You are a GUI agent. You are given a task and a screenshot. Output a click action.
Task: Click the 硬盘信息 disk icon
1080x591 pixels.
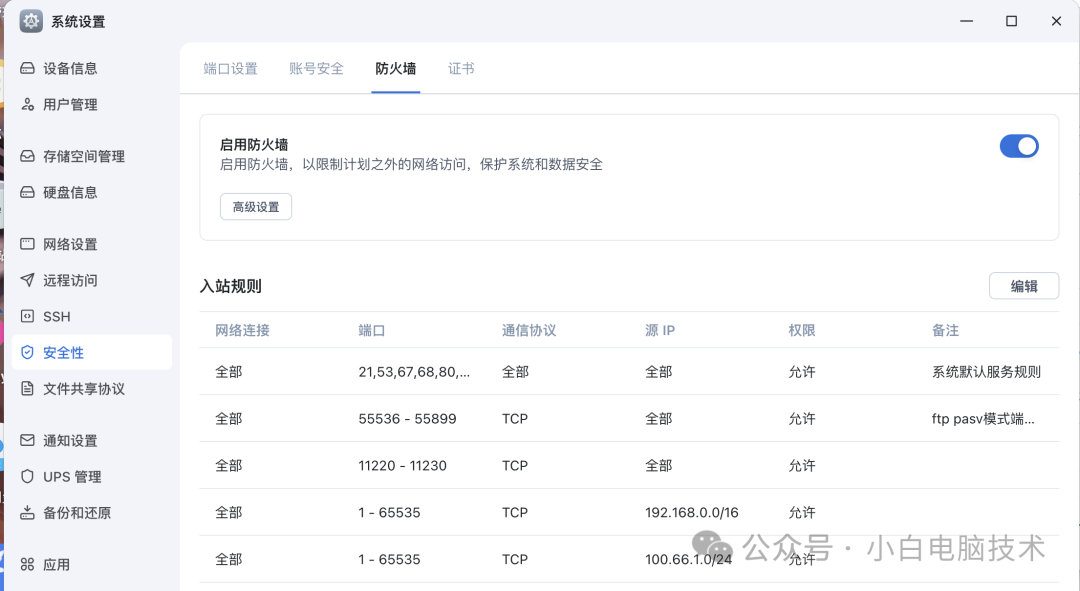(x=28, y=192)
